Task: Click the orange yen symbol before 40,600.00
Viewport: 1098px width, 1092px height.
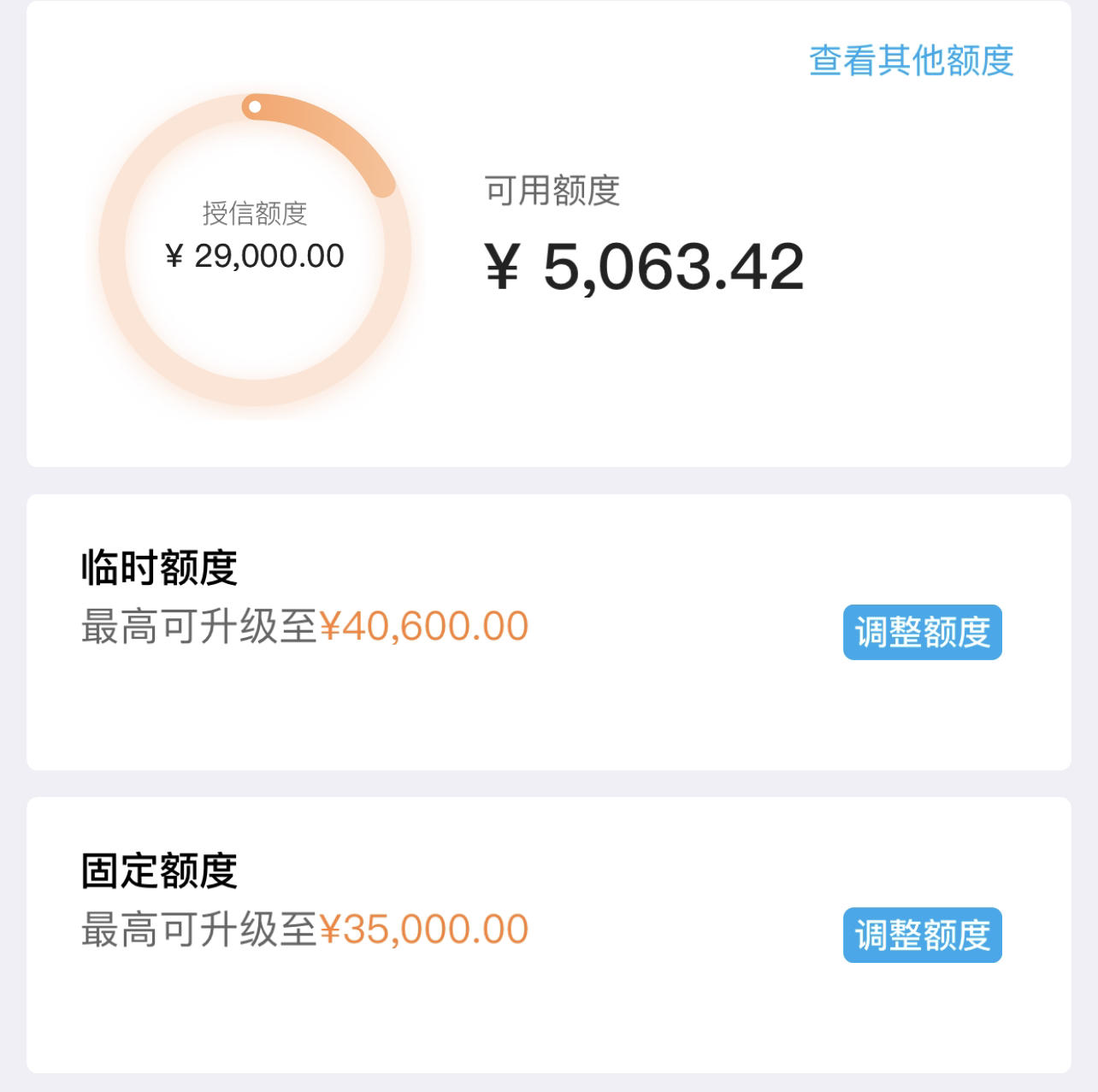Action: pos(330,627)
